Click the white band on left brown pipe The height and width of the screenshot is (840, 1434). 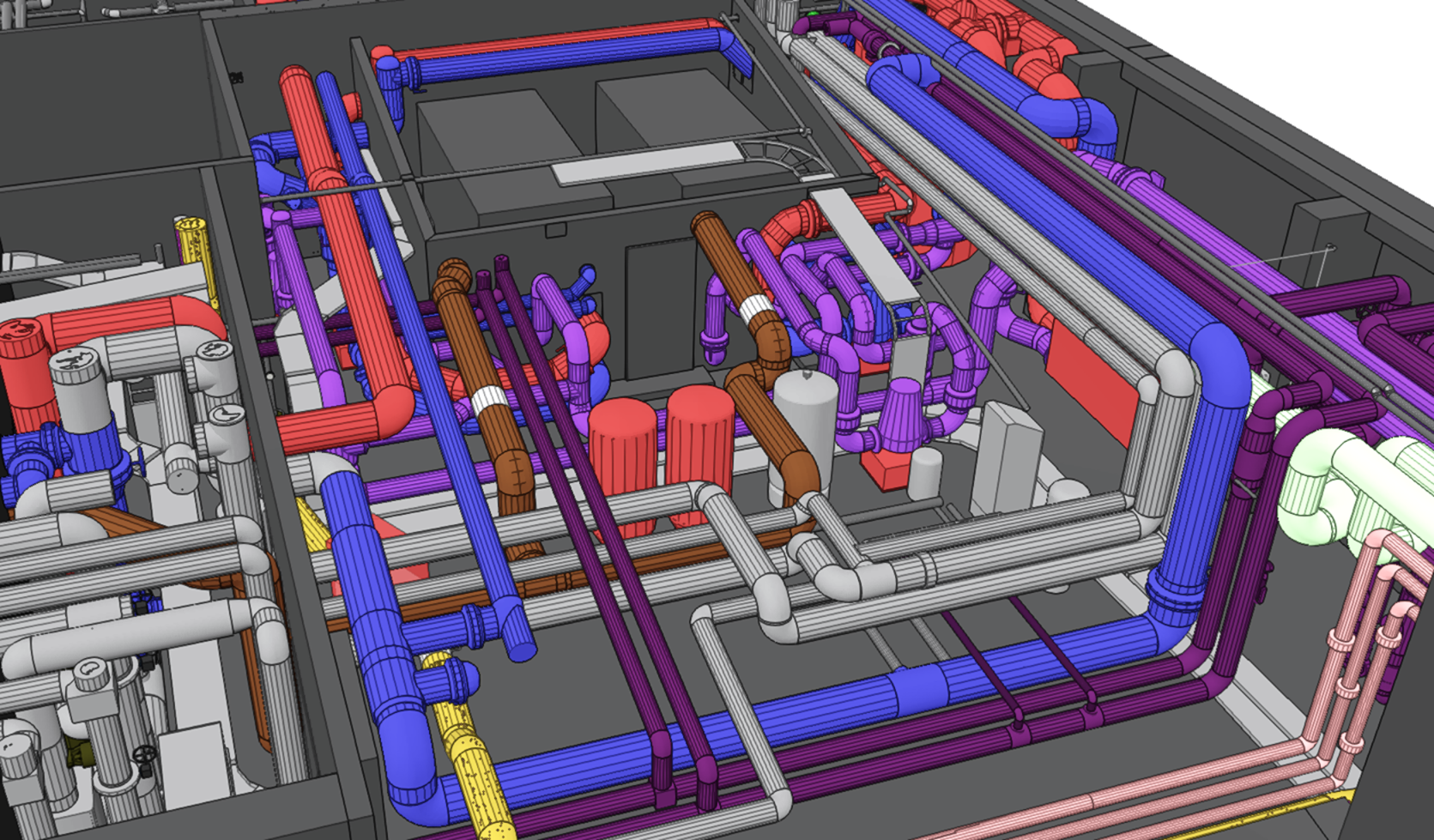(x=490, y=401)
